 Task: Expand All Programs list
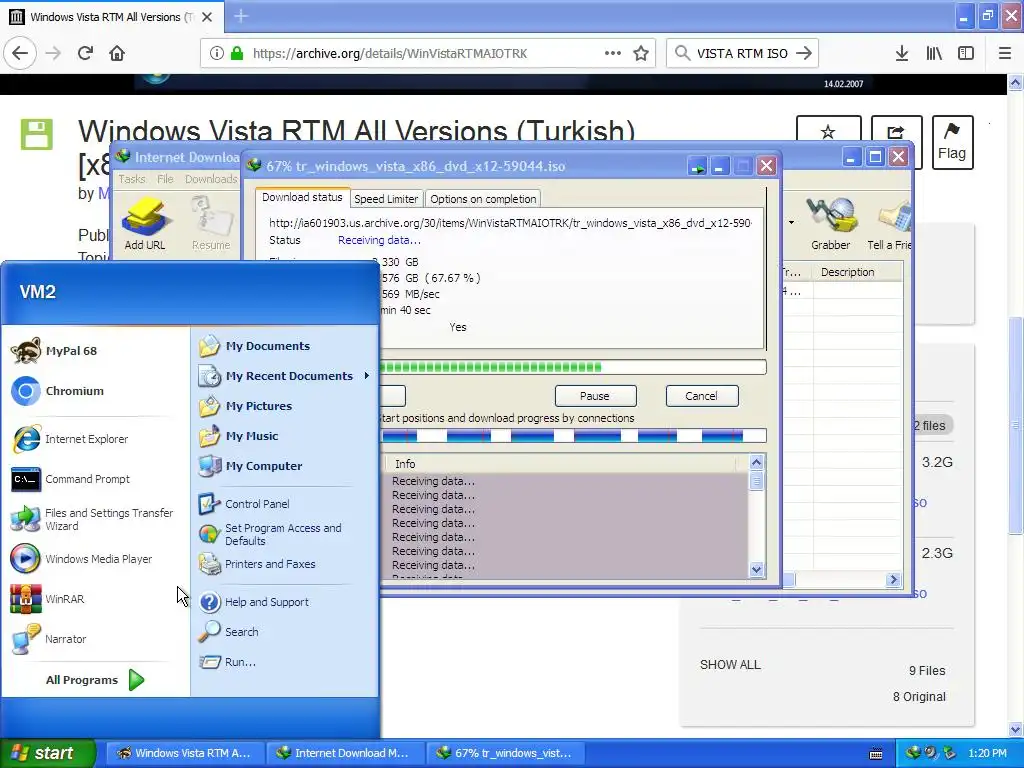tap(95, 680)
